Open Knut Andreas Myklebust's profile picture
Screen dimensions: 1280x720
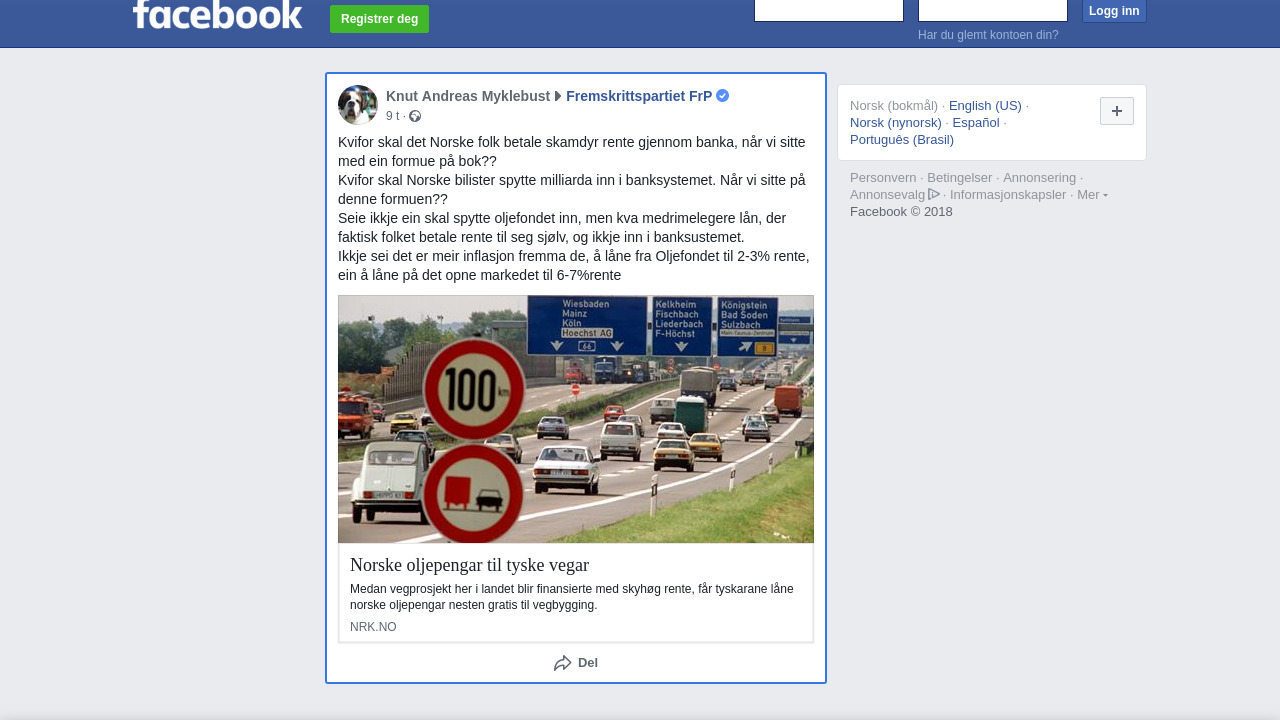point(358,105)
